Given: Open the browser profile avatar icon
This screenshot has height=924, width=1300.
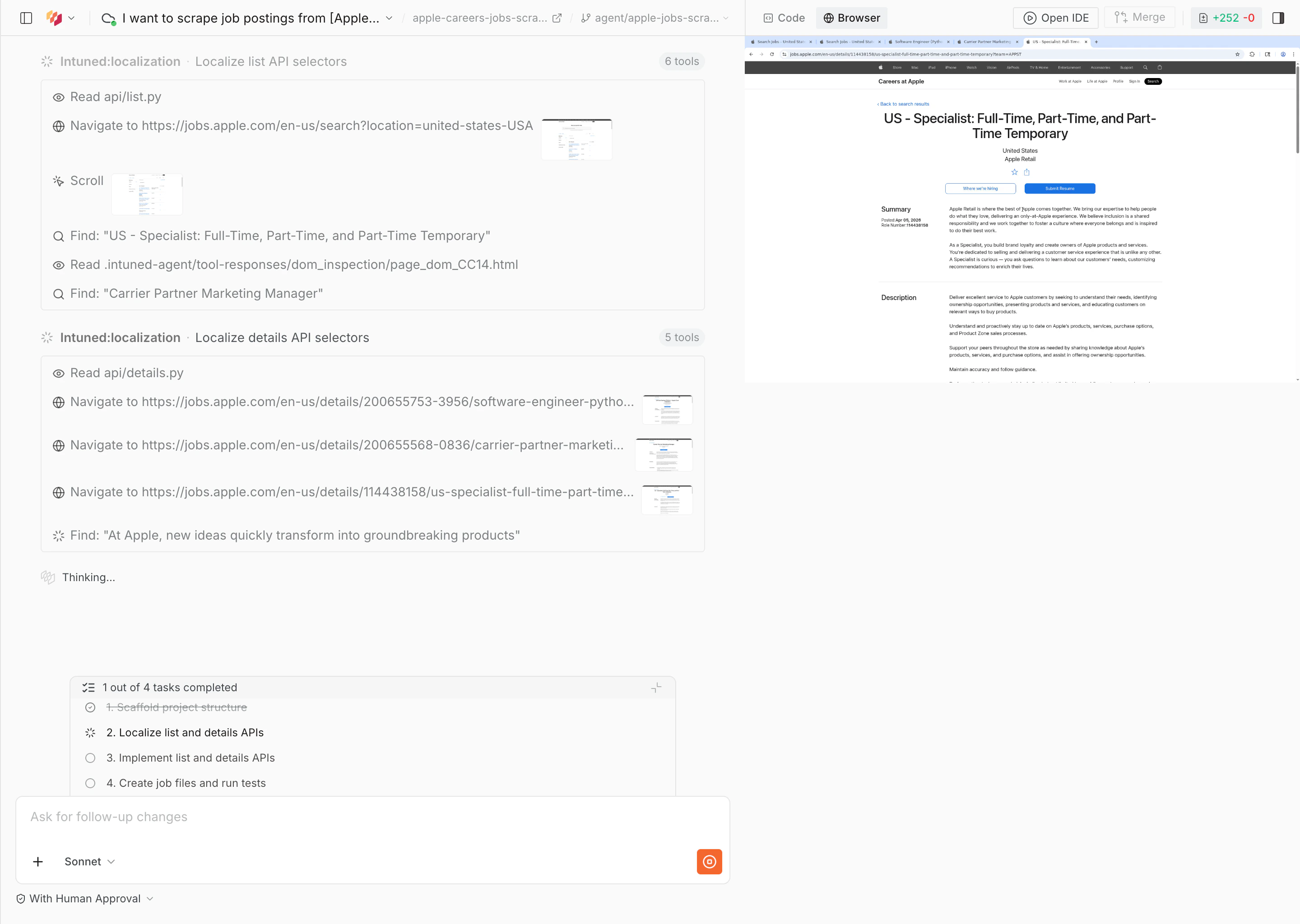Looking at the screenshot, I should click(x=1283, y=55).
